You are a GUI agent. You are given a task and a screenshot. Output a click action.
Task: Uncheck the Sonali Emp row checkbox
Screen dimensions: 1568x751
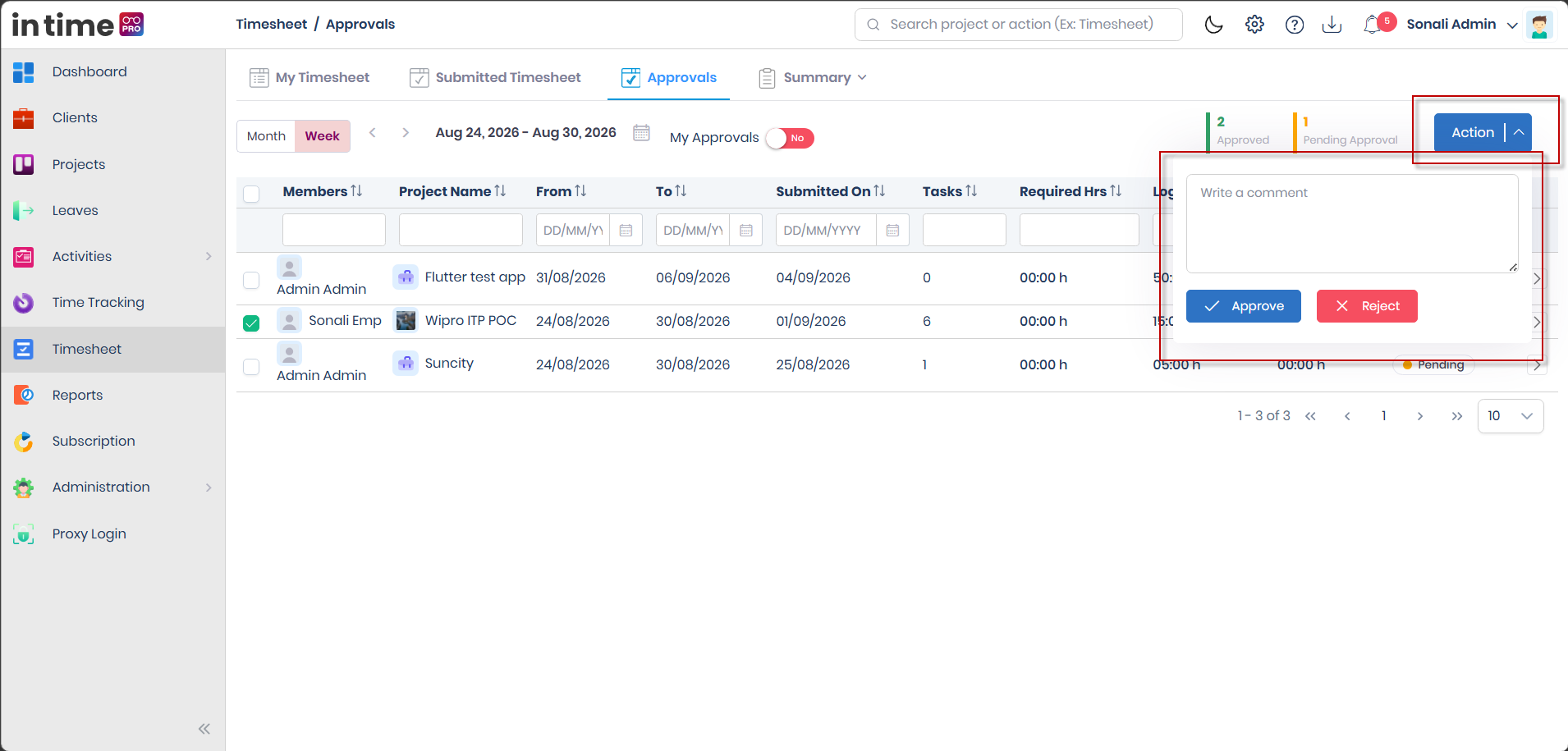251,323
